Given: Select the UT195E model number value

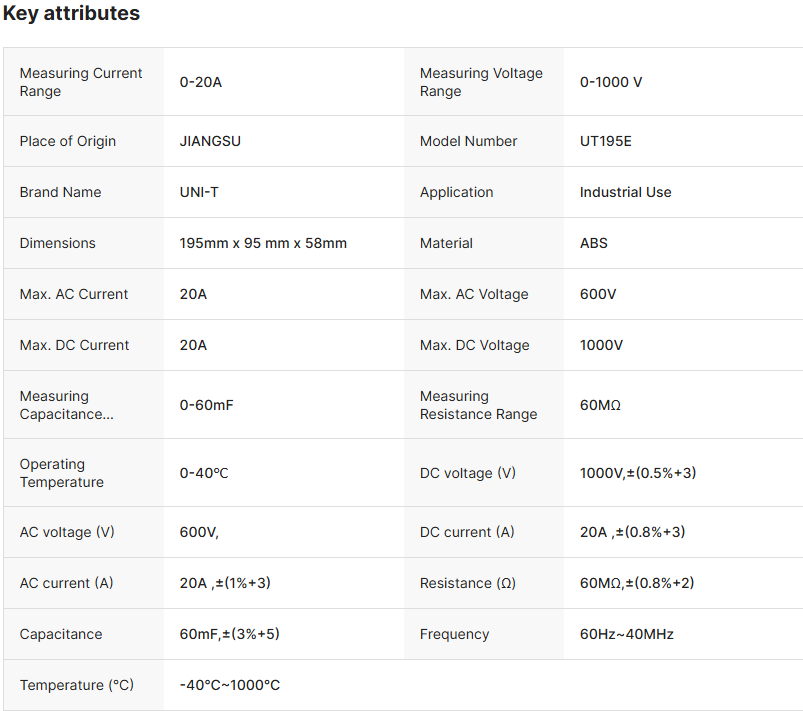Looking at the screenshot, I should click(605, 141).
